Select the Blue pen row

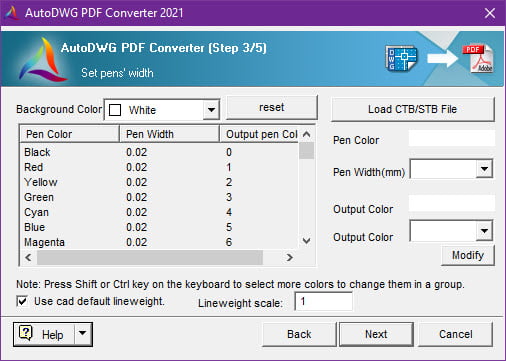tap(159, 227)
